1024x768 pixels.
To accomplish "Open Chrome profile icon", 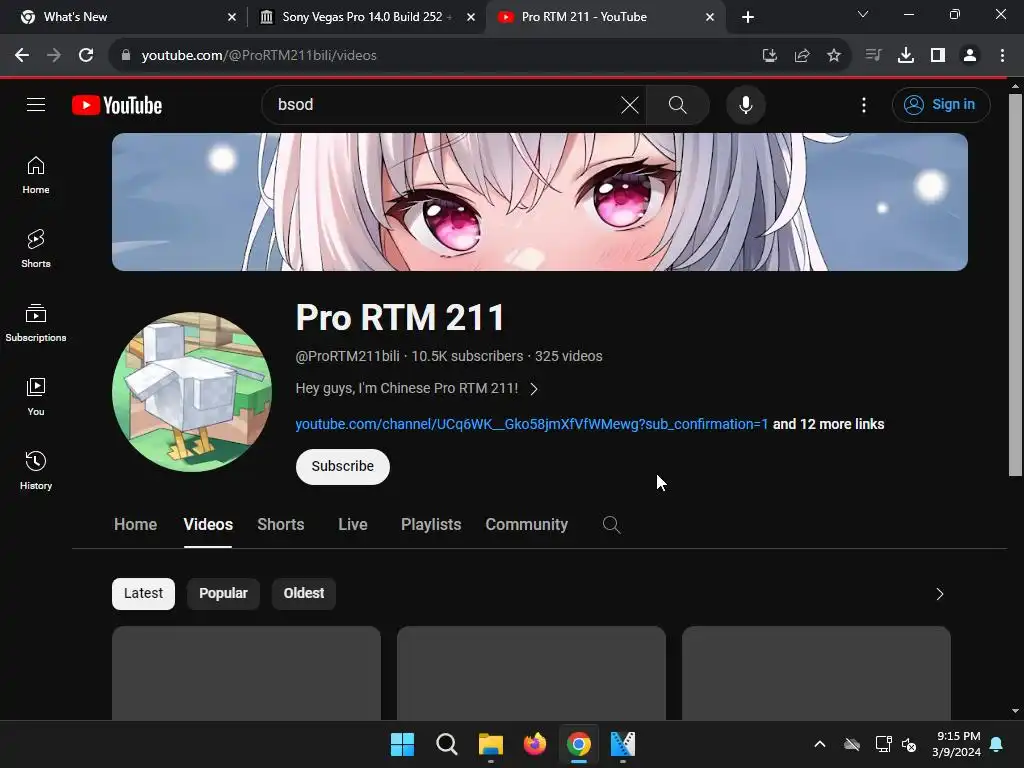I will pos(970,56).
